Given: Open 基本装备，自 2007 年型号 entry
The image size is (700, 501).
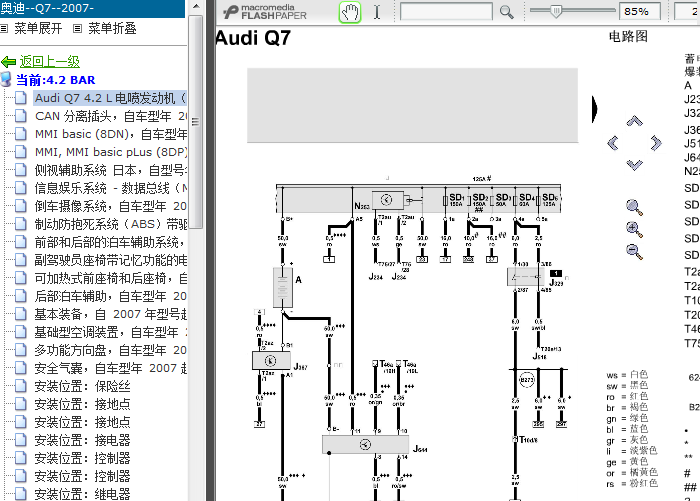Looking at the screenshot, I should tap(111, 314).
